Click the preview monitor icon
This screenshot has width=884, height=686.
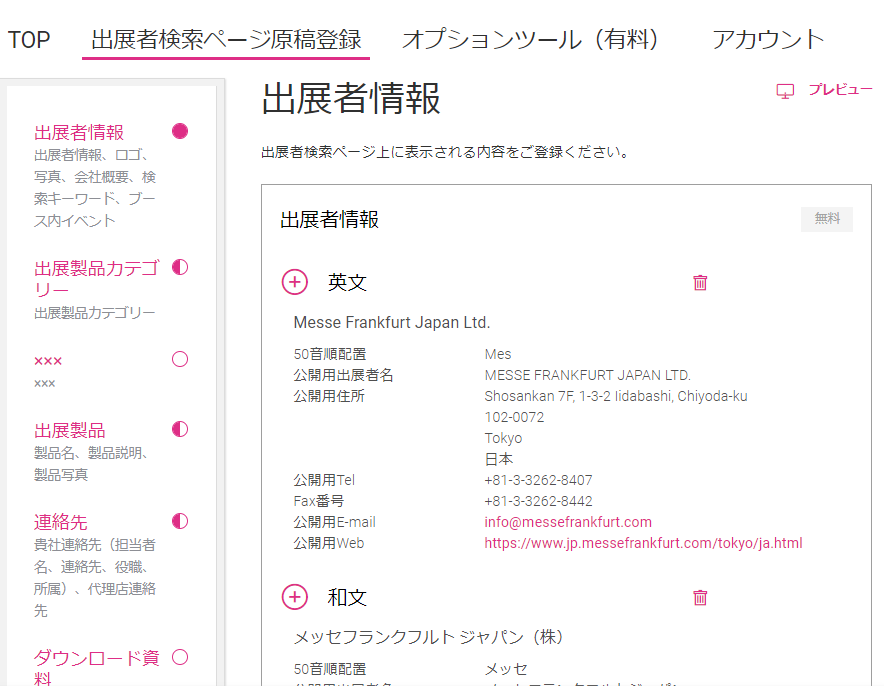[785, 91]
